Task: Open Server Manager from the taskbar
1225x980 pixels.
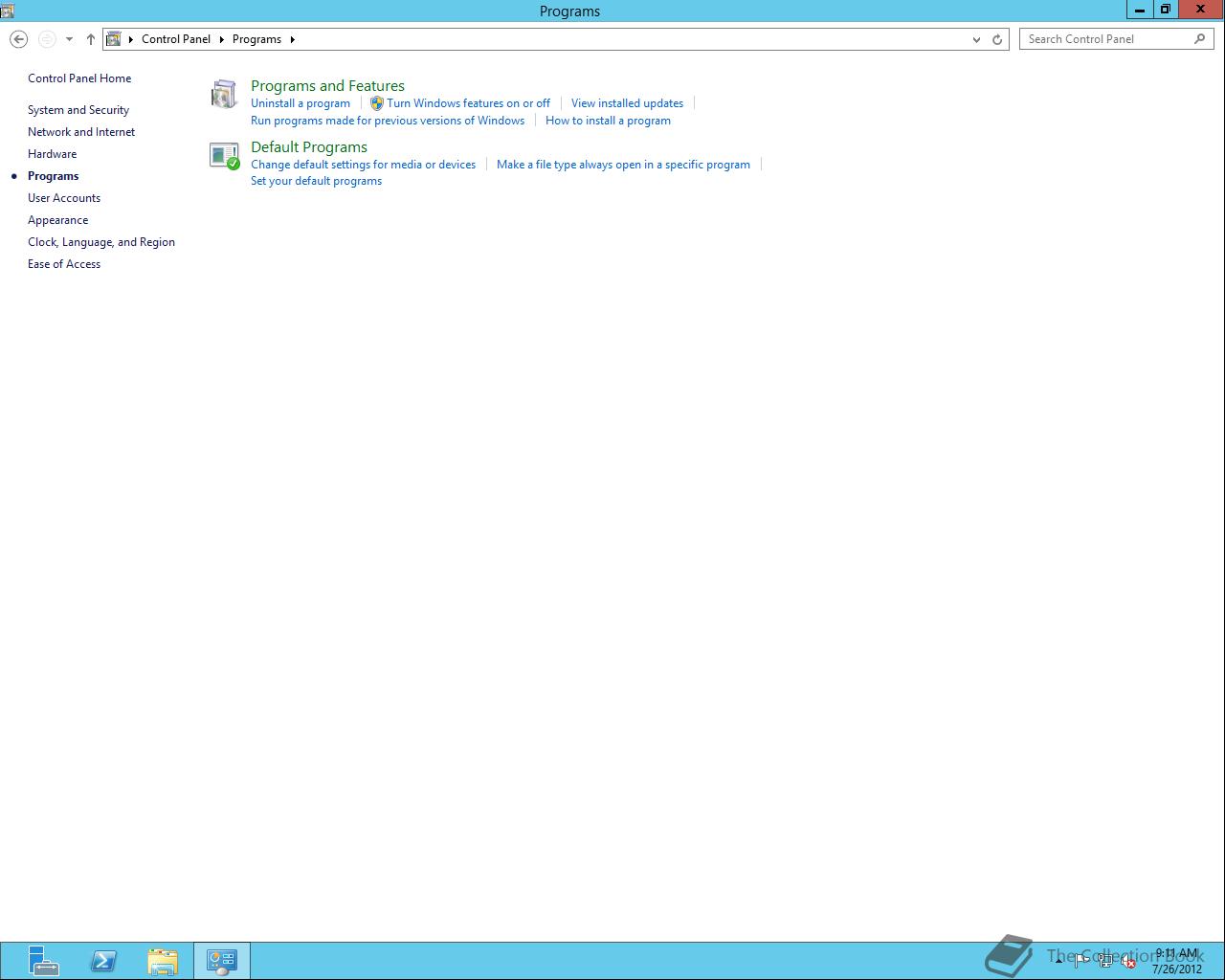Action: tap(42, 961)
